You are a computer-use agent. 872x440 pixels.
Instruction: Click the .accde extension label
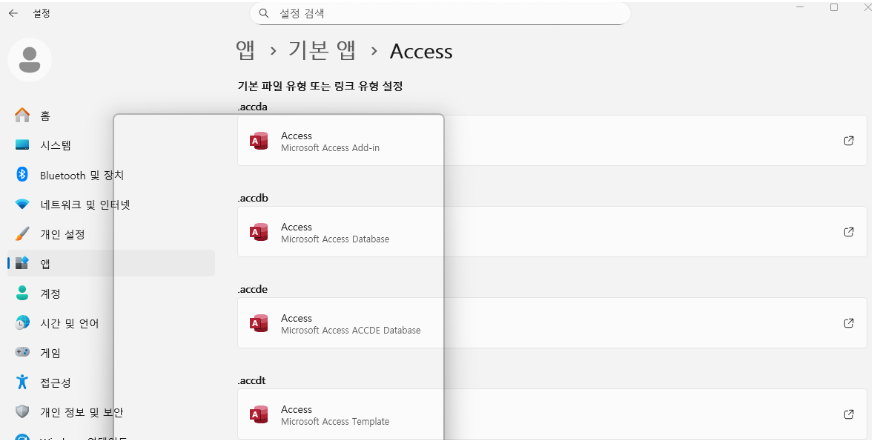[x=252, y=289]
